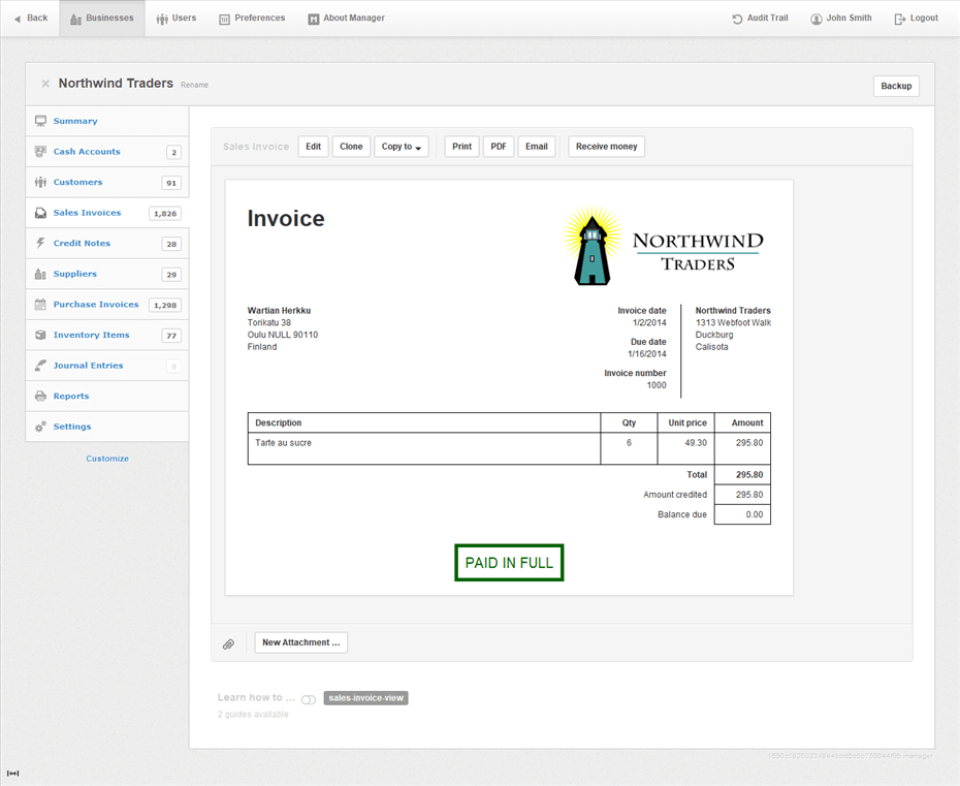960x786 pixels.
Task: Click the "Rename" link beside Northwind Traders
Action: pyautogui.click(x=194, y=85)
